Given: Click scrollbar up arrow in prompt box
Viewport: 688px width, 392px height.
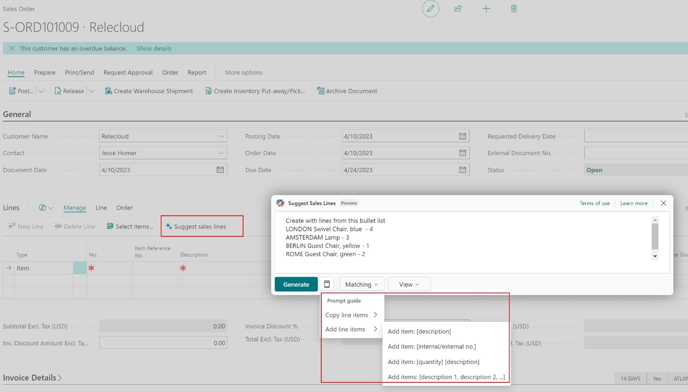Looking at the screenshot, I should tap(655, 220).
